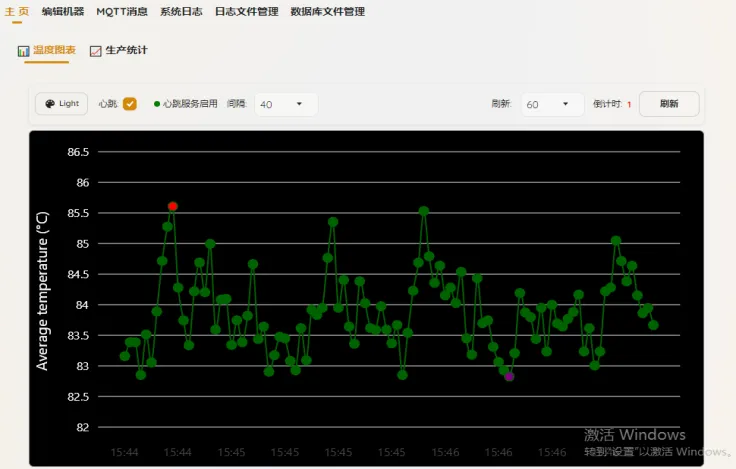Toggle the Light theme button
The height and width of the screenshot is (469, 736).
point(61,104)
